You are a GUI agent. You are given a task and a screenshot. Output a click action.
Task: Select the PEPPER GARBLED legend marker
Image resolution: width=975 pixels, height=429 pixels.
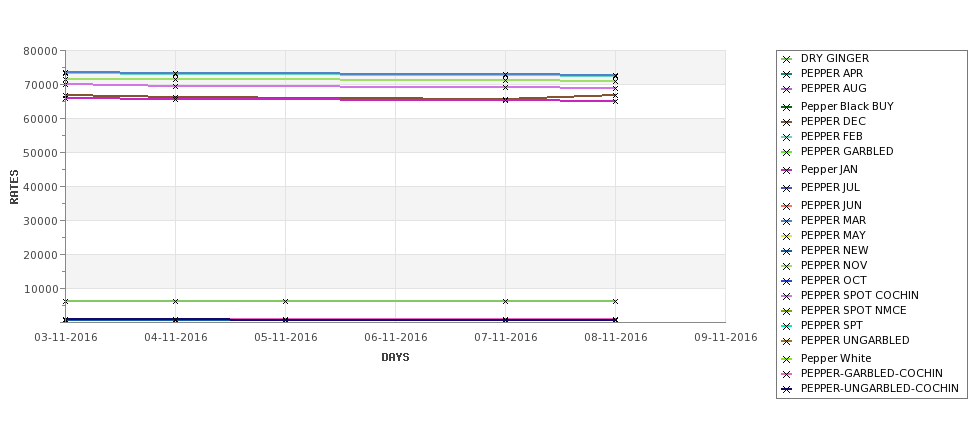click(787, 152)
